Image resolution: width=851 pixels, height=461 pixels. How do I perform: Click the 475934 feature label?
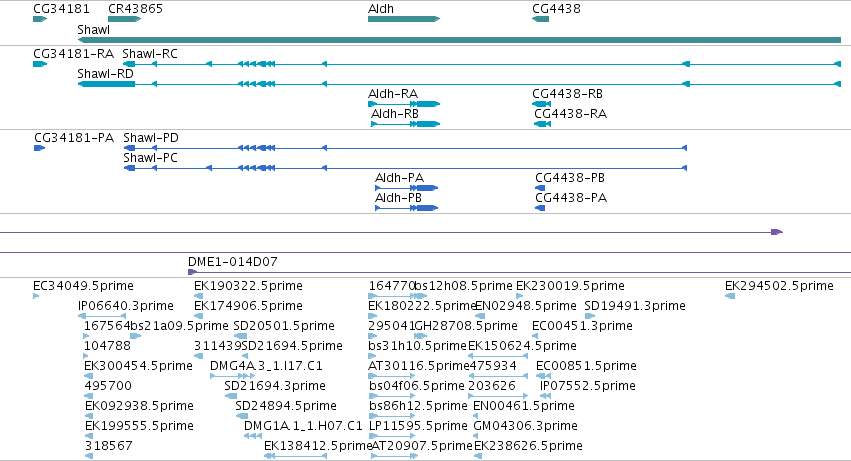click(492, 366)
